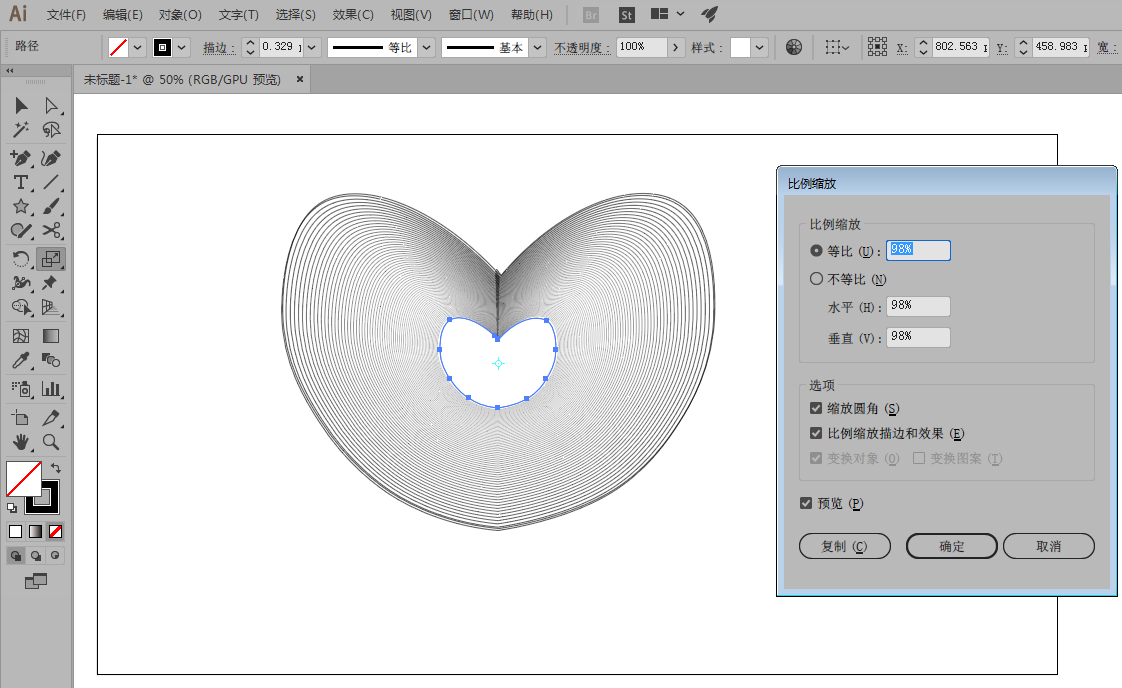Select the Scissors tool

(51, 231)
